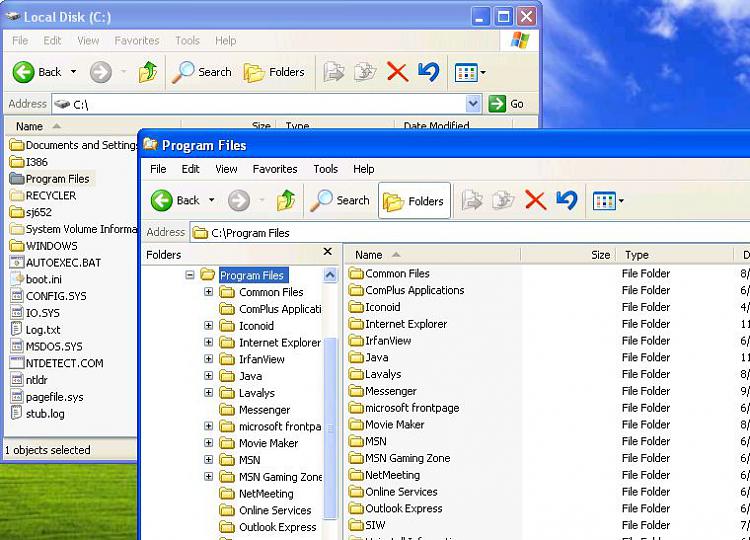
Task: Expand IrfanView in folder tree
Action: 209,359
